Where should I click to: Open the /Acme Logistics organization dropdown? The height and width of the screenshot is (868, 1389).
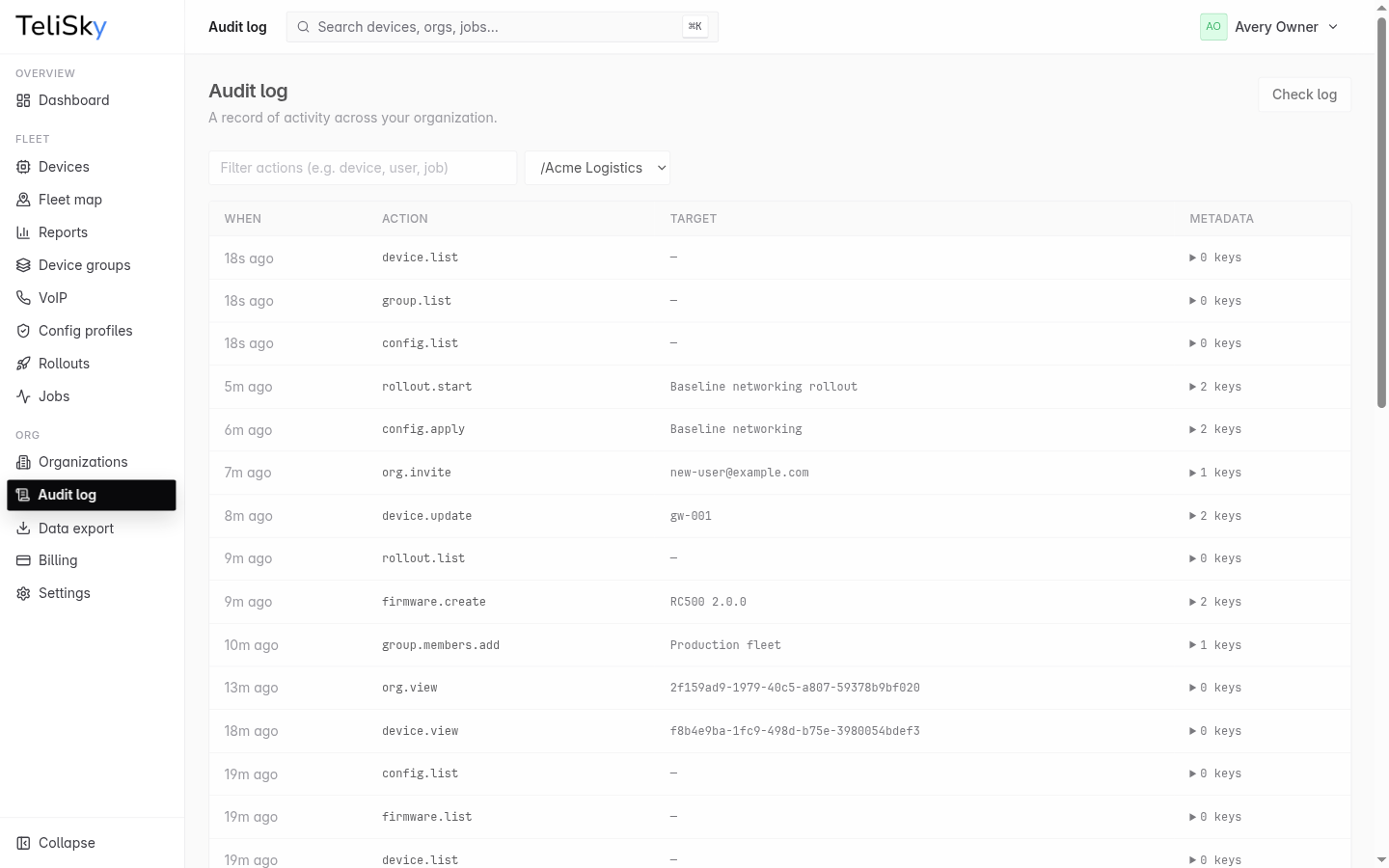(x=598, y=168)
